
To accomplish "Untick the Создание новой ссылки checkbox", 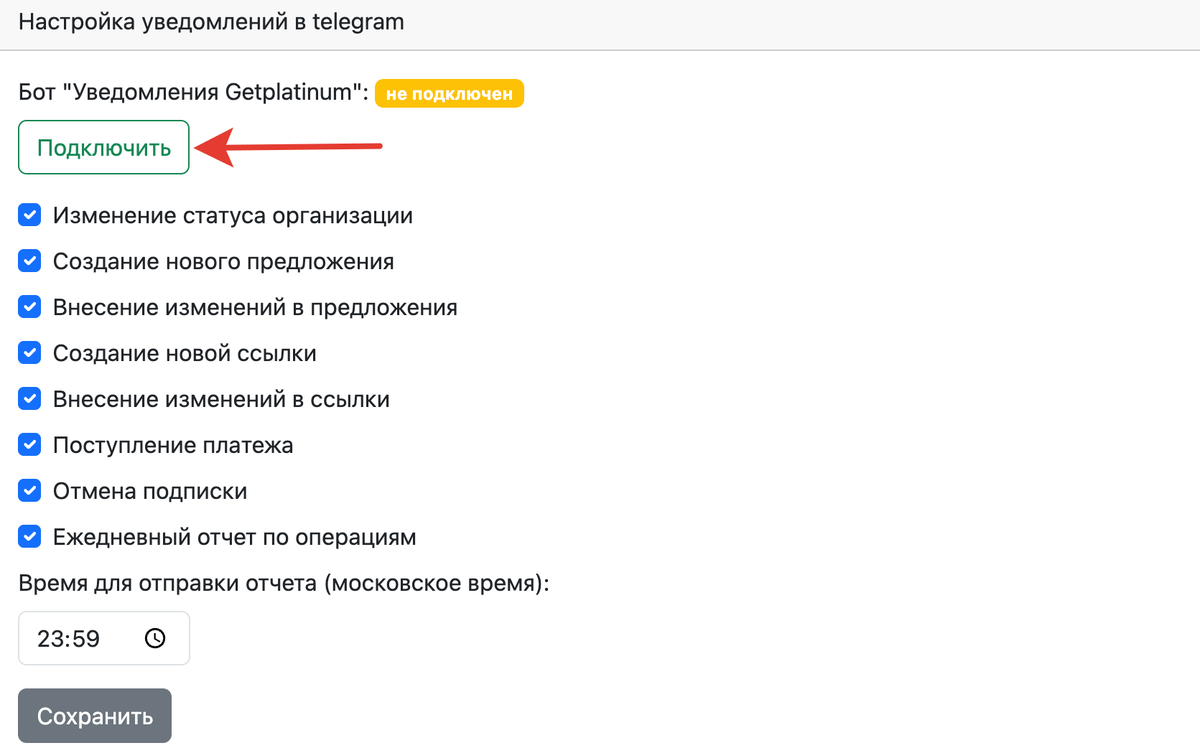I will click(x=30, y=353).
